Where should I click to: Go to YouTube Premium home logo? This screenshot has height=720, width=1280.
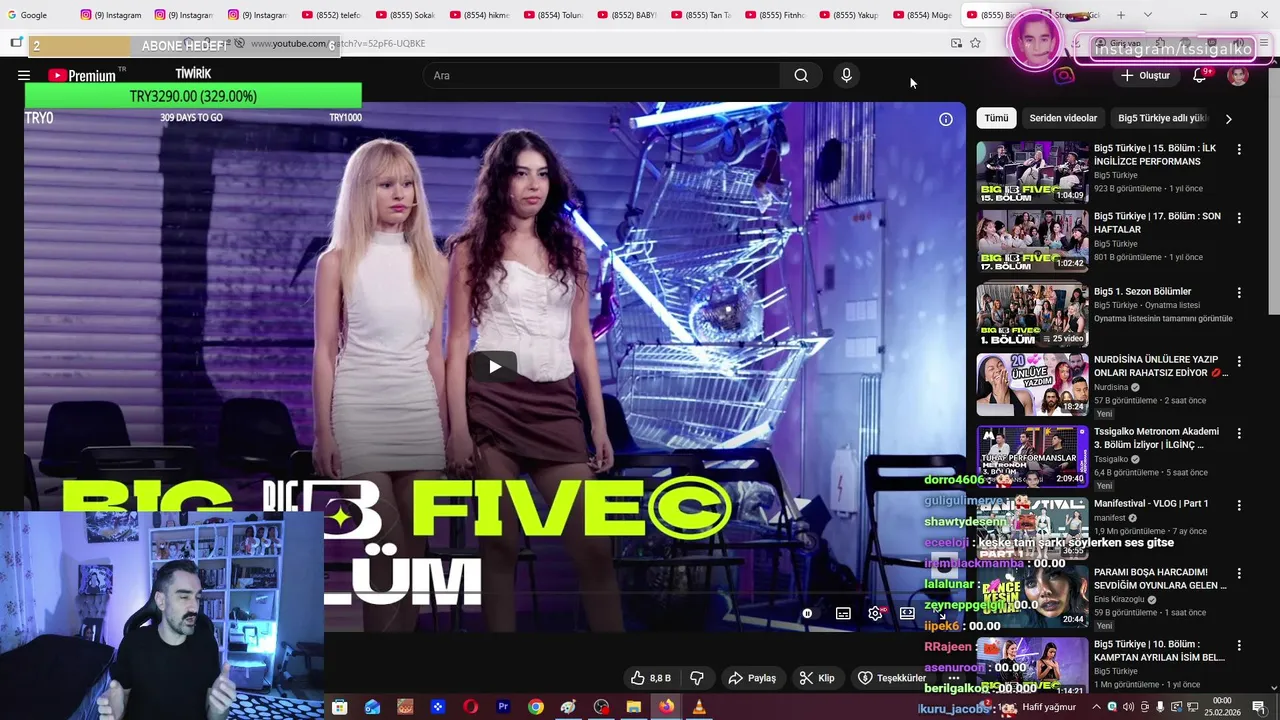point(82,75)
